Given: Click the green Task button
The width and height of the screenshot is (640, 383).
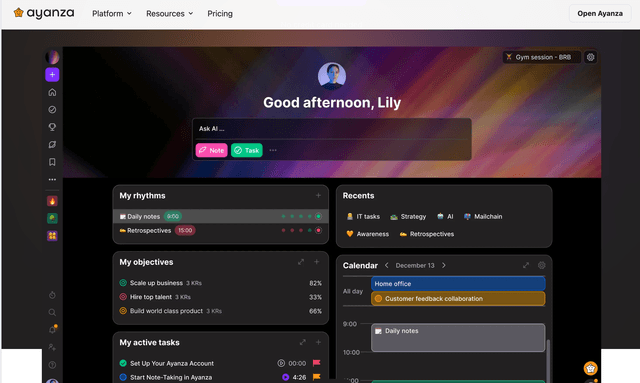Looking at the screenshot, I should (247, 150).
